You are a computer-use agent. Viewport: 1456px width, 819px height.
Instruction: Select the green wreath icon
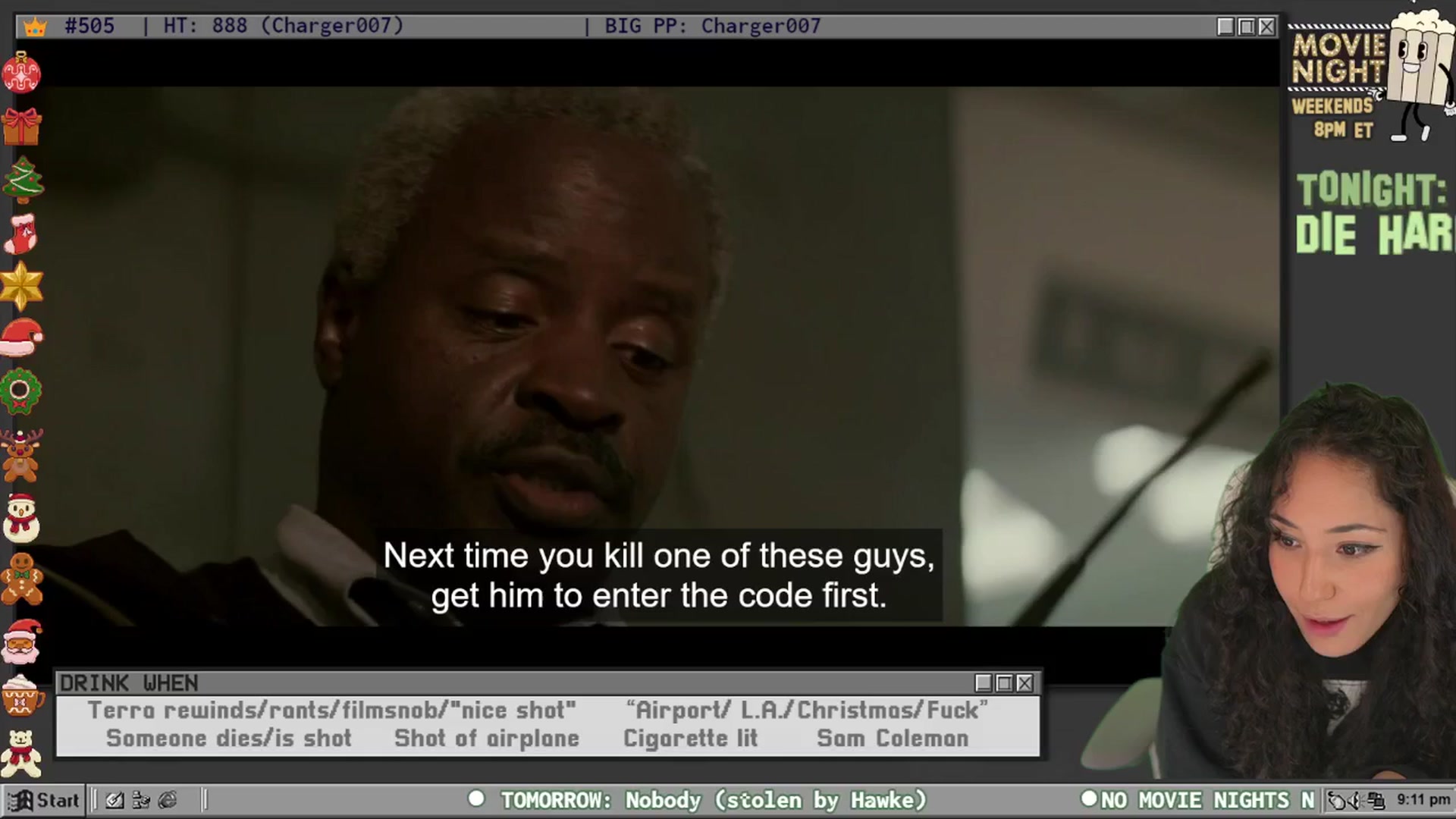click(x=20, y=391)
